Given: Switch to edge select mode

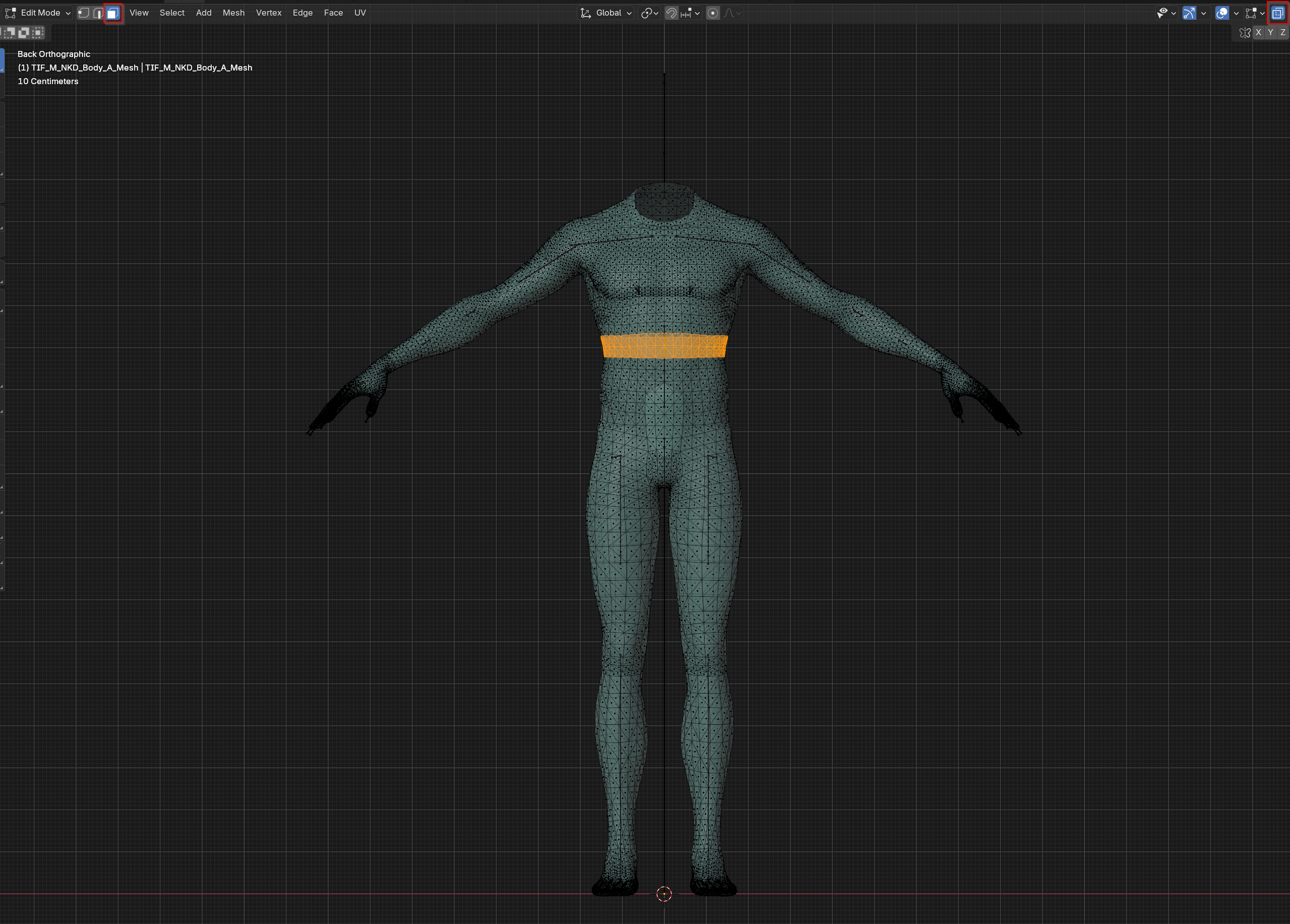Looking at the screenshot, I should pyautogui.click(x=98, y=13).
